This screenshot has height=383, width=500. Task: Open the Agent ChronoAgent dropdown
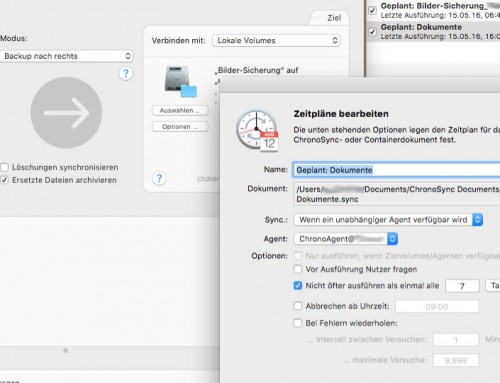click(x=346, y=239)
